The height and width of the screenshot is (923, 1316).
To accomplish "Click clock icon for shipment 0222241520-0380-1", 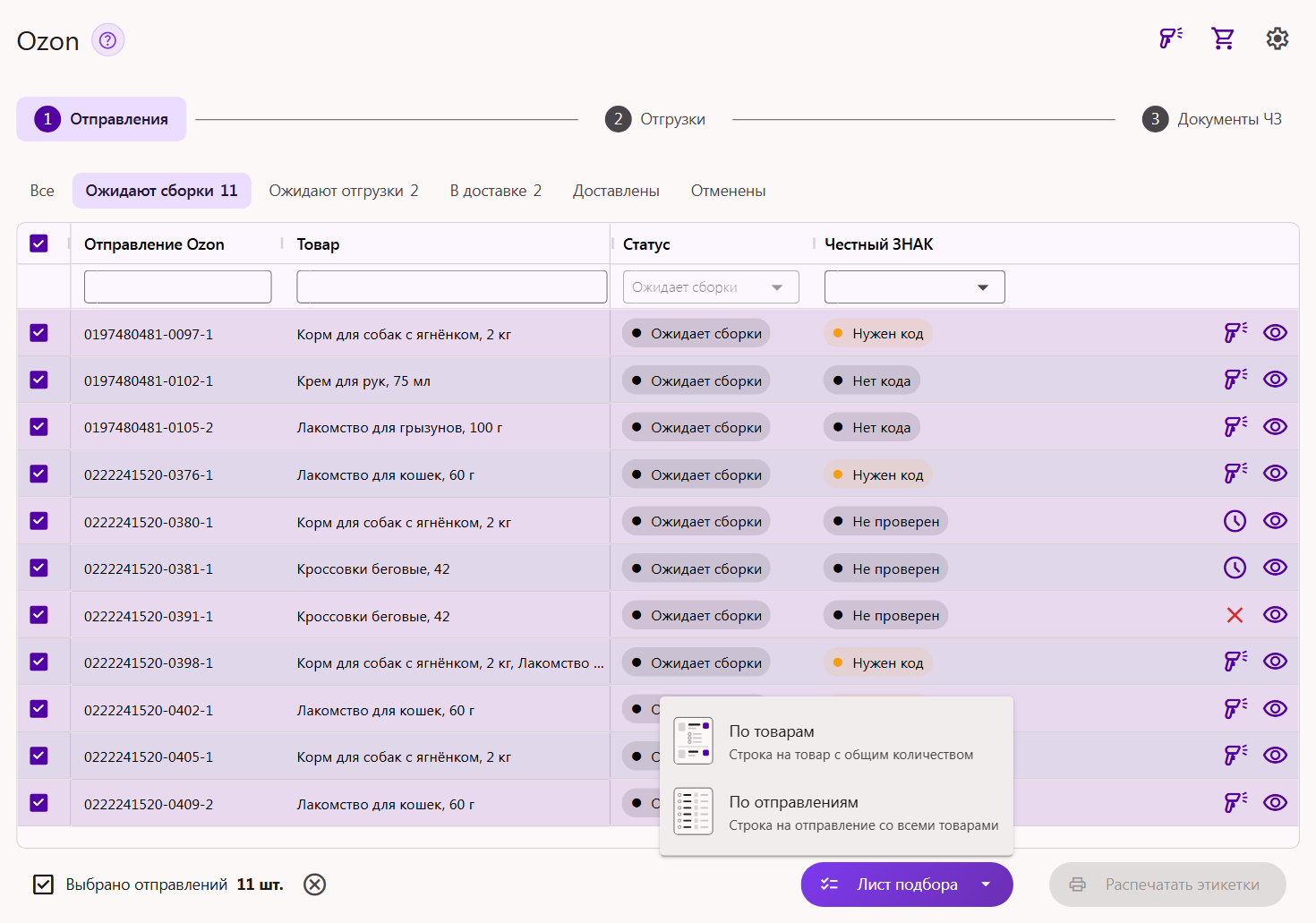I will pyautogui.click(x=1235, y=521).
